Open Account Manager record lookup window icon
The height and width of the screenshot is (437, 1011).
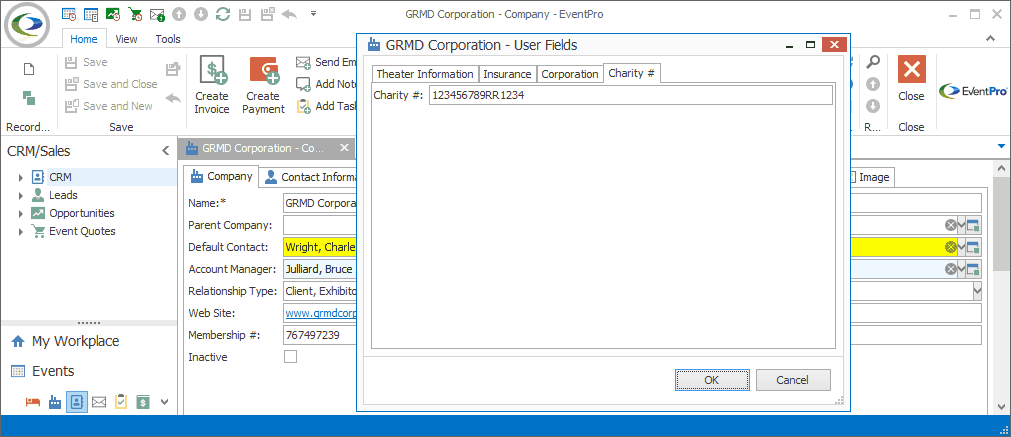[974, 269]
